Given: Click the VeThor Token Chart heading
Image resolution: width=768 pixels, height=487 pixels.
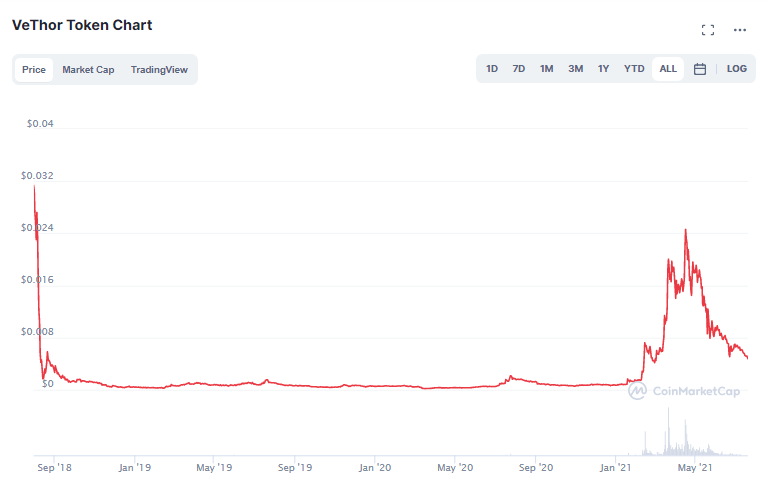Looking at the screenshot, I should pyautogui.click(x=82, y=25).
